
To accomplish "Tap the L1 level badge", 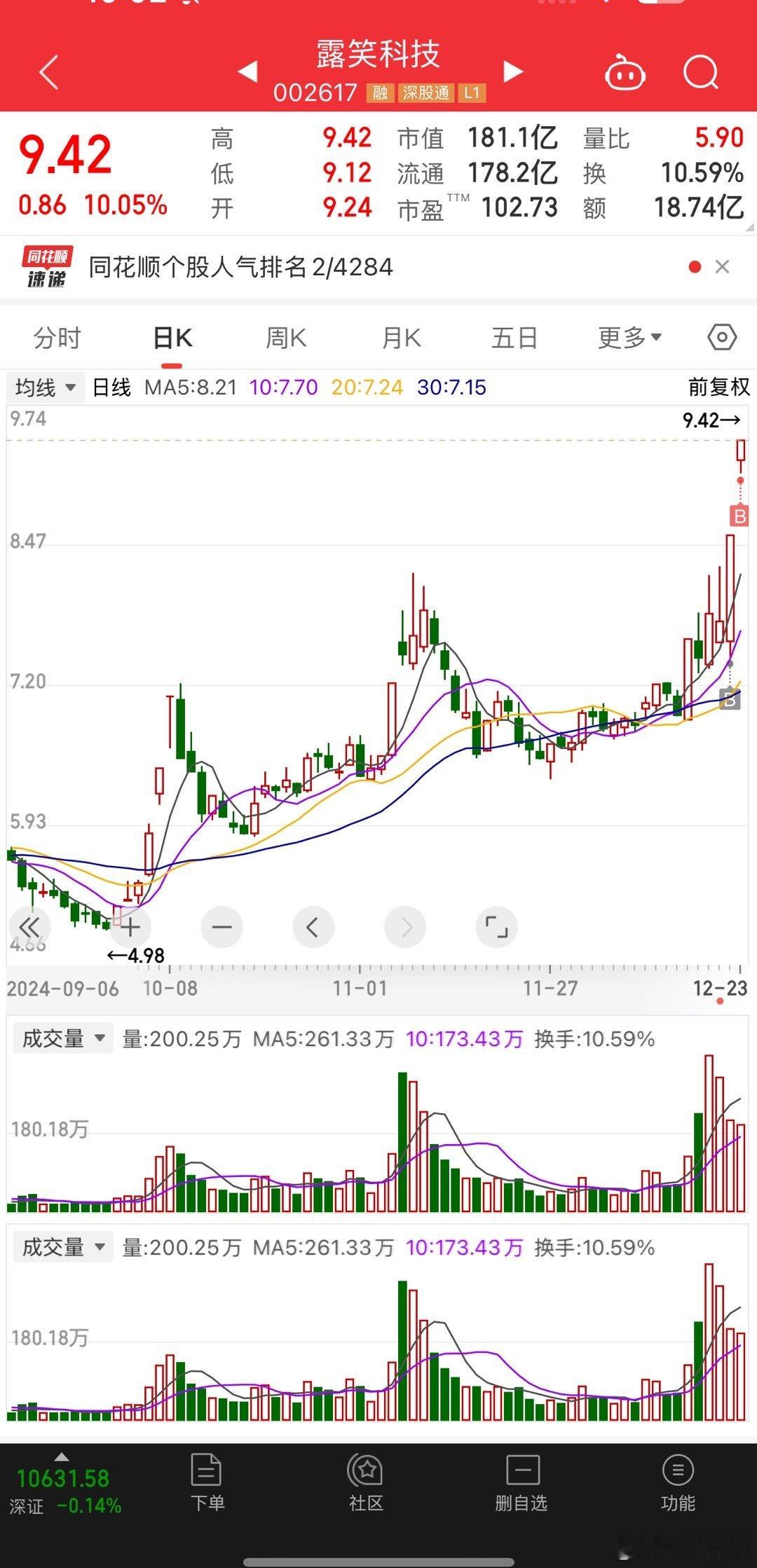I will (472, 93).
